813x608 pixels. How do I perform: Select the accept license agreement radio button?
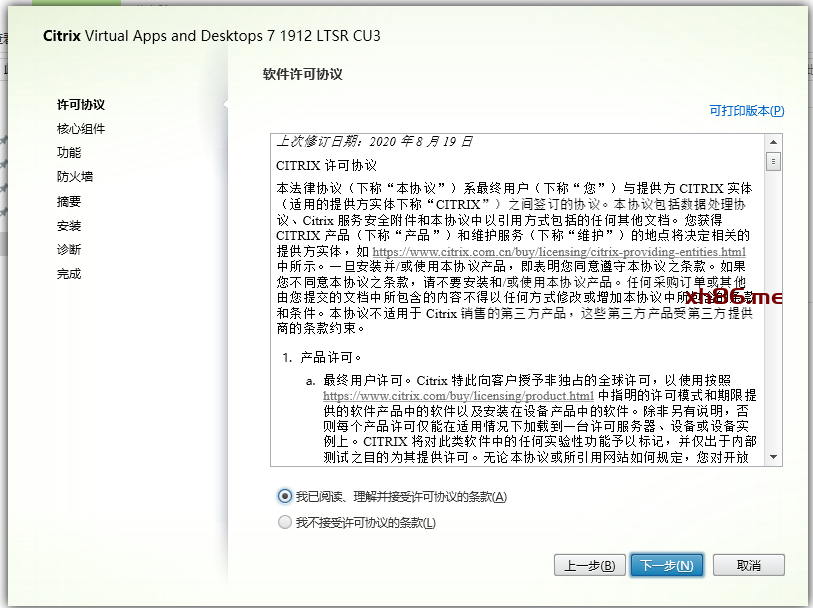point(285,496)
